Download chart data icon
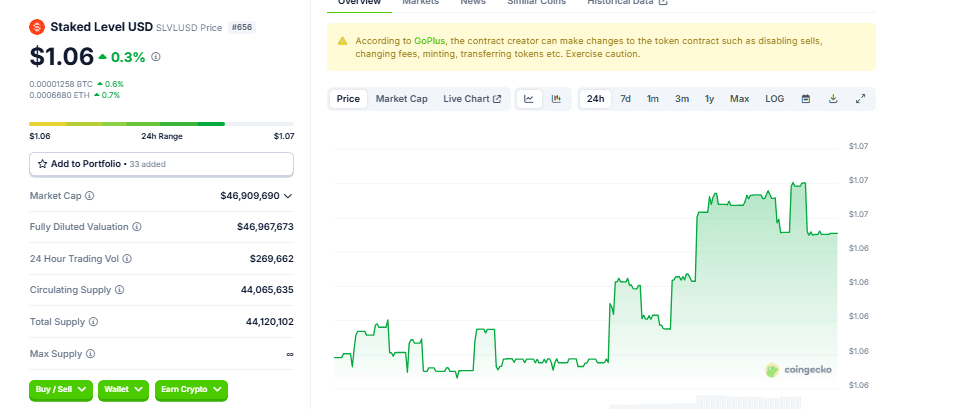 click(x=833, y=99)
